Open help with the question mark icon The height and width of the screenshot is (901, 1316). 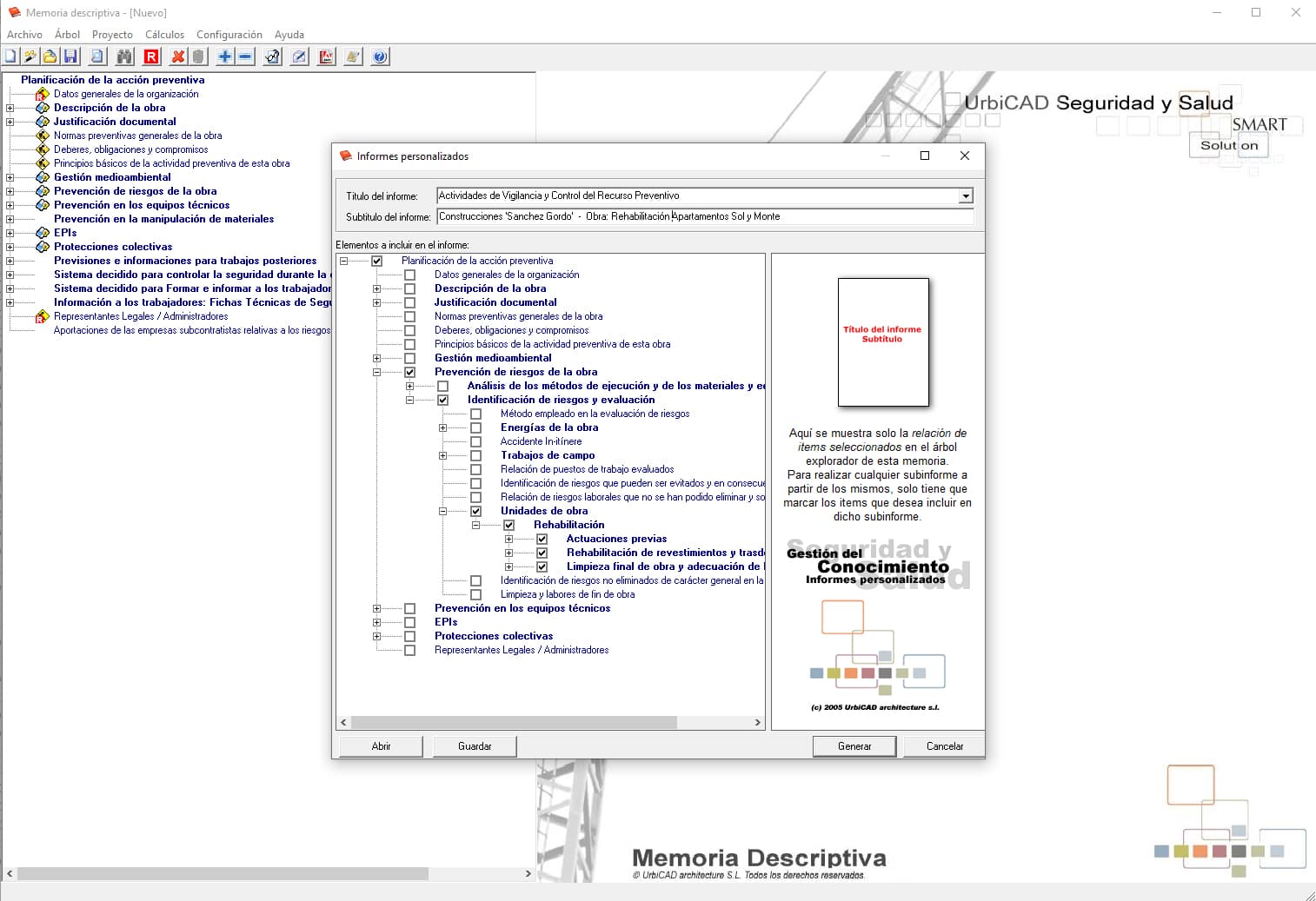click(380, 56)
